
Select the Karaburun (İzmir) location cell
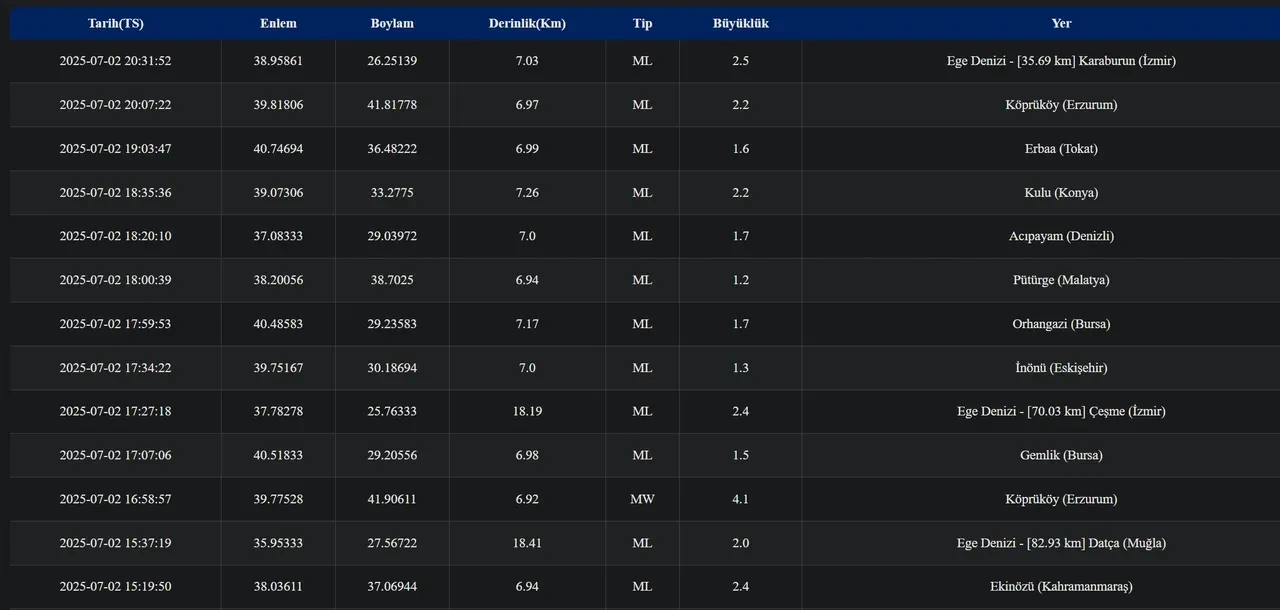pyautogui.click(x=1061, y=61)
